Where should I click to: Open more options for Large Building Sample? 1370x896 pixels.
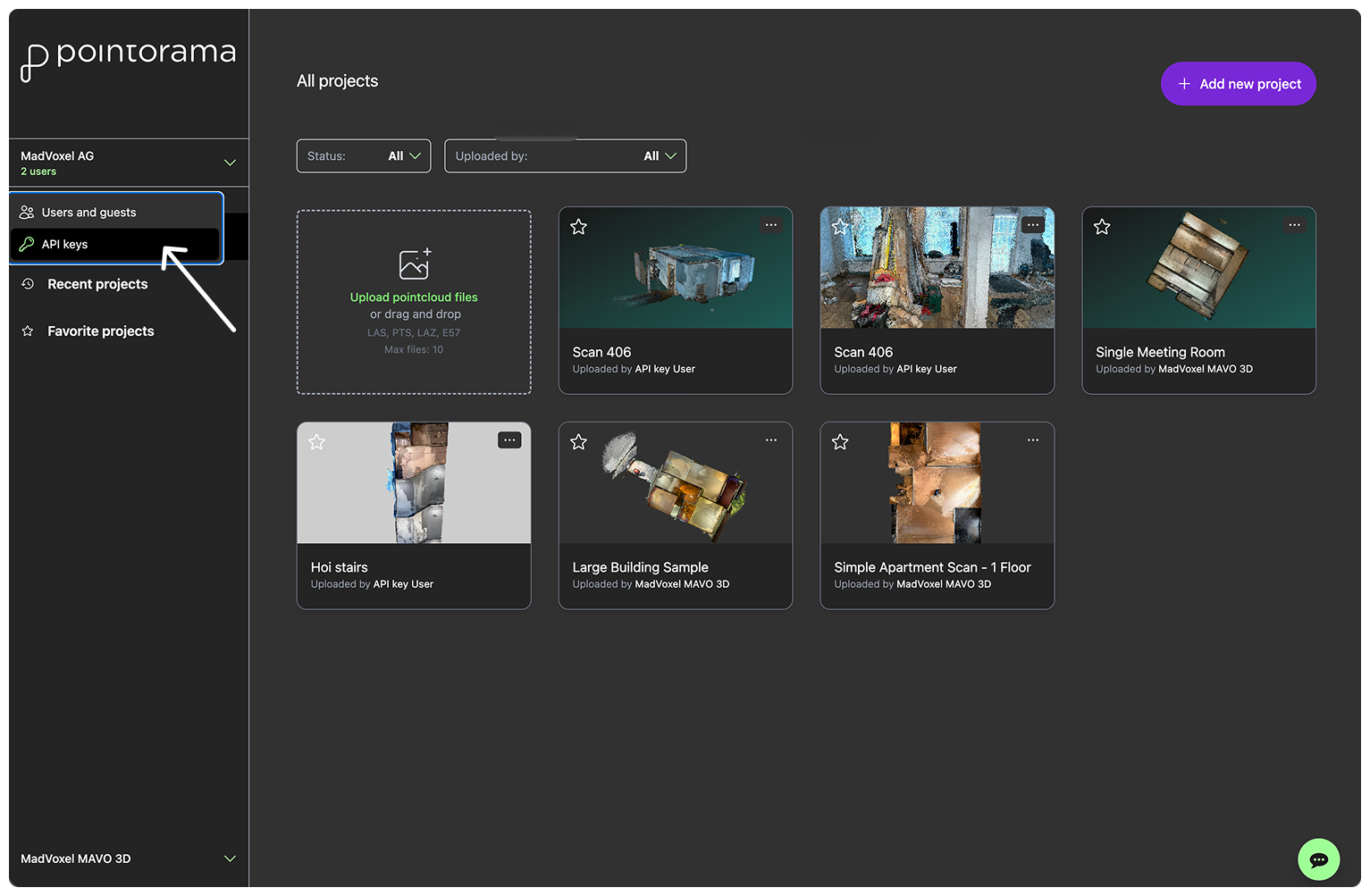pyautogui.click(x=770, y=440)
